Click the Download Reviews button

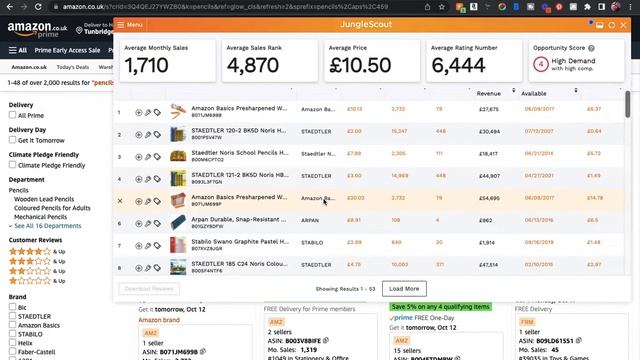[x=149, y=289]
